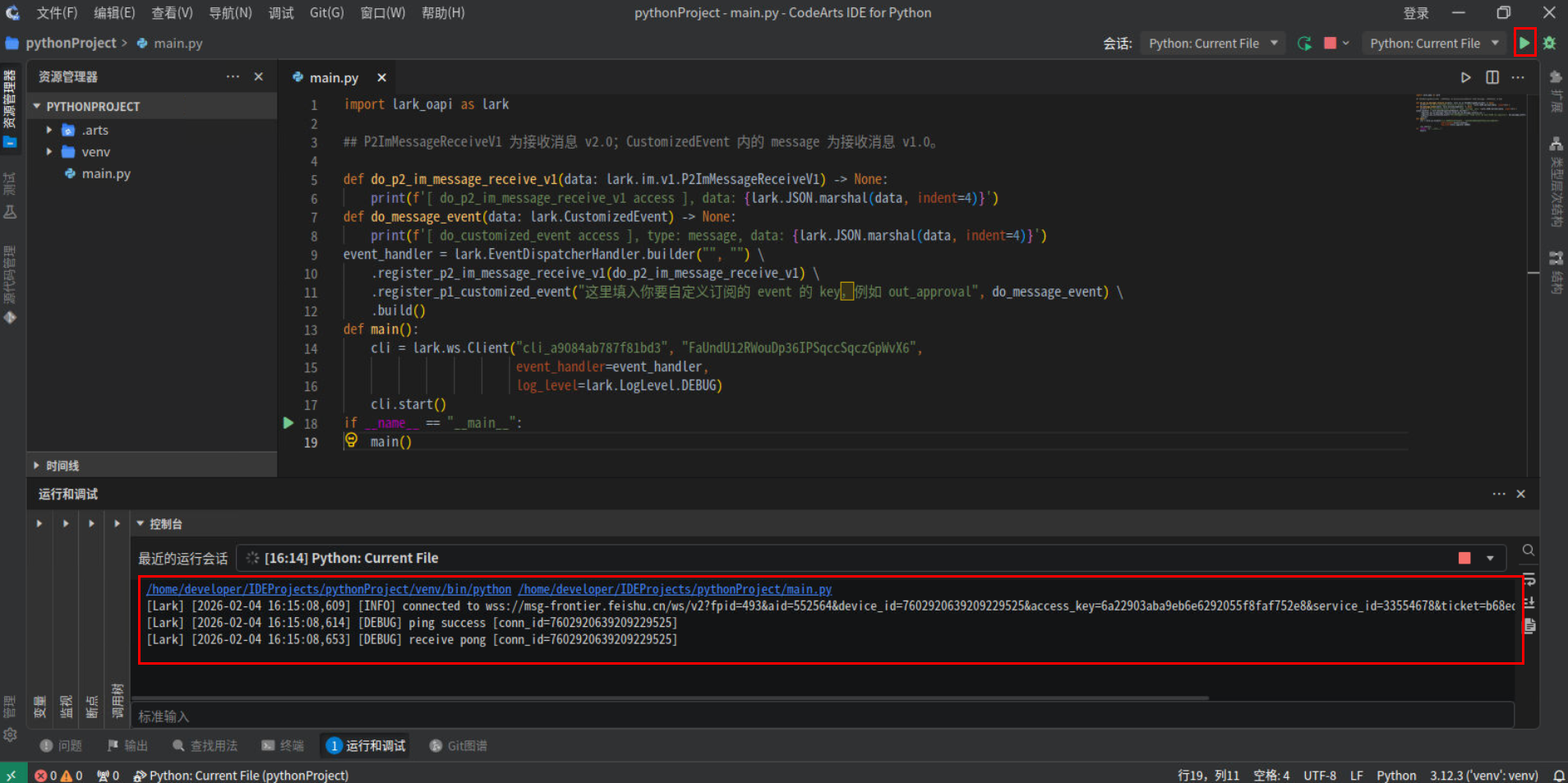Switch to the 查找用法 find usages tab
The image size is (1568, 783).
click(x=205, y=745)
